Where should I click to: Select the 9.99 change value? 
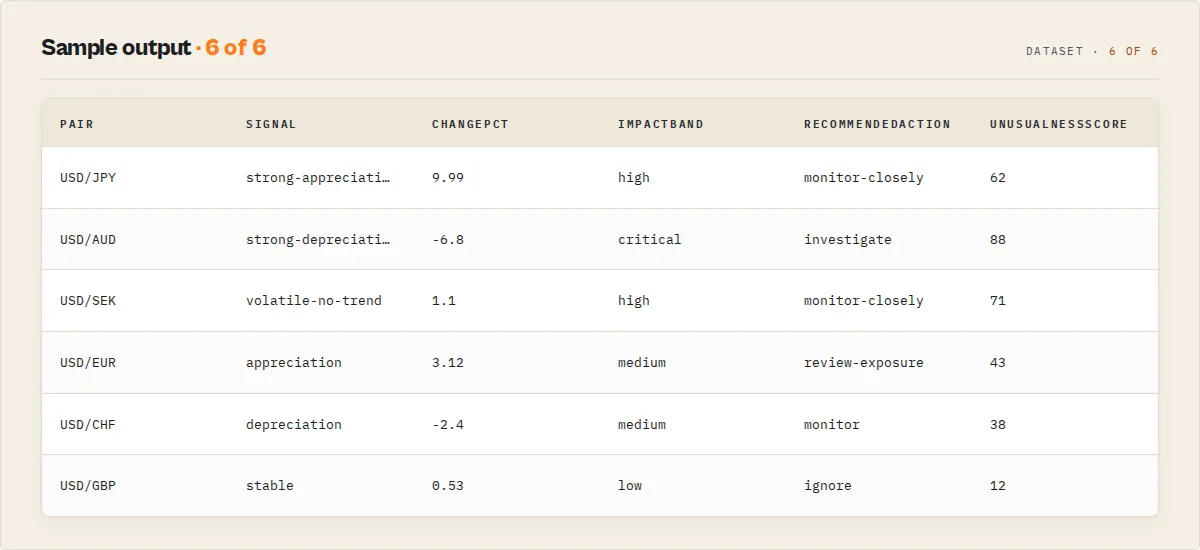(448, 177)
